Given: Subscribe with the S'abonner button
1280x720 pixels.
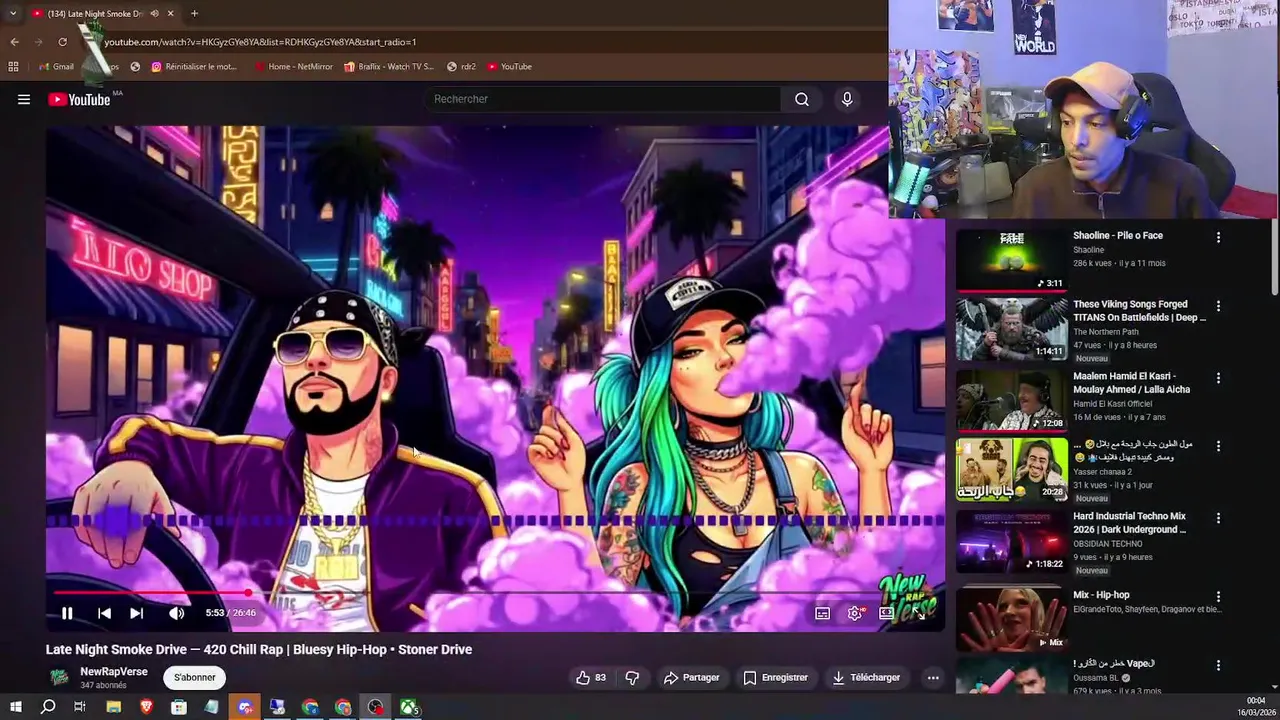Looking at the screenshot, I should point(194,677).
